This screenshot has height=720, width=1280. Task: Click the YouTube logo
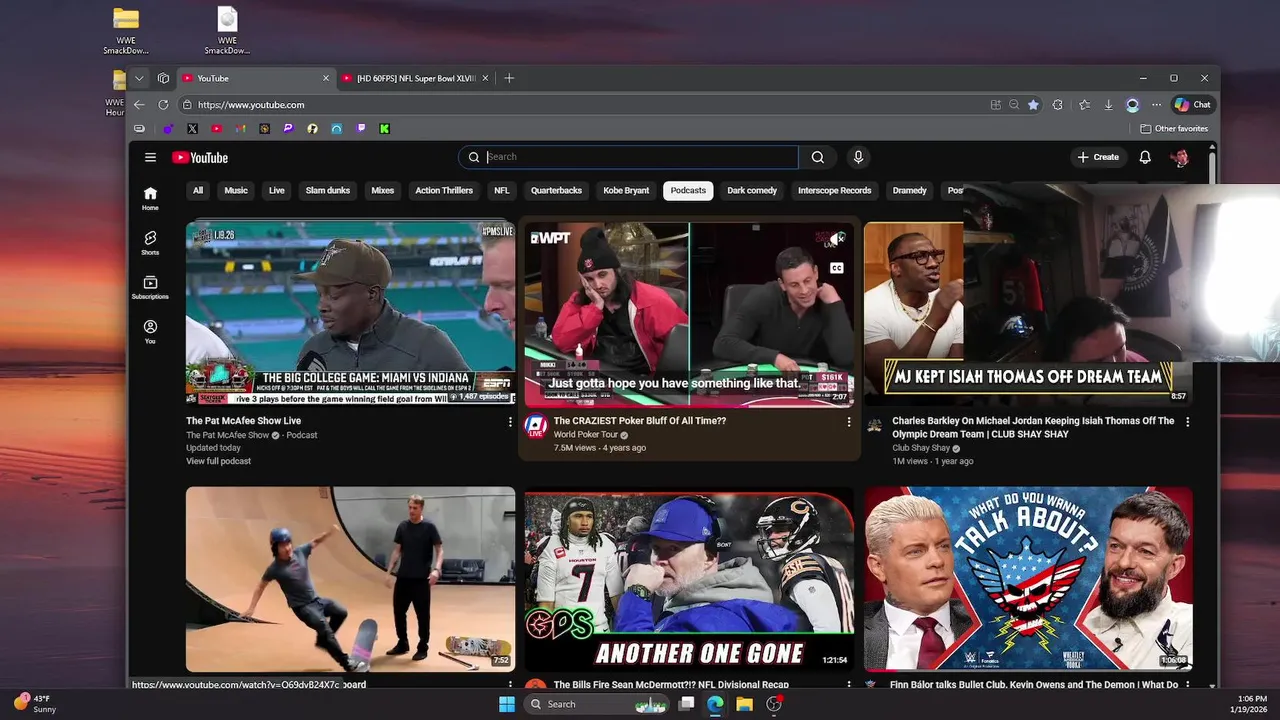tap(200, 157)
